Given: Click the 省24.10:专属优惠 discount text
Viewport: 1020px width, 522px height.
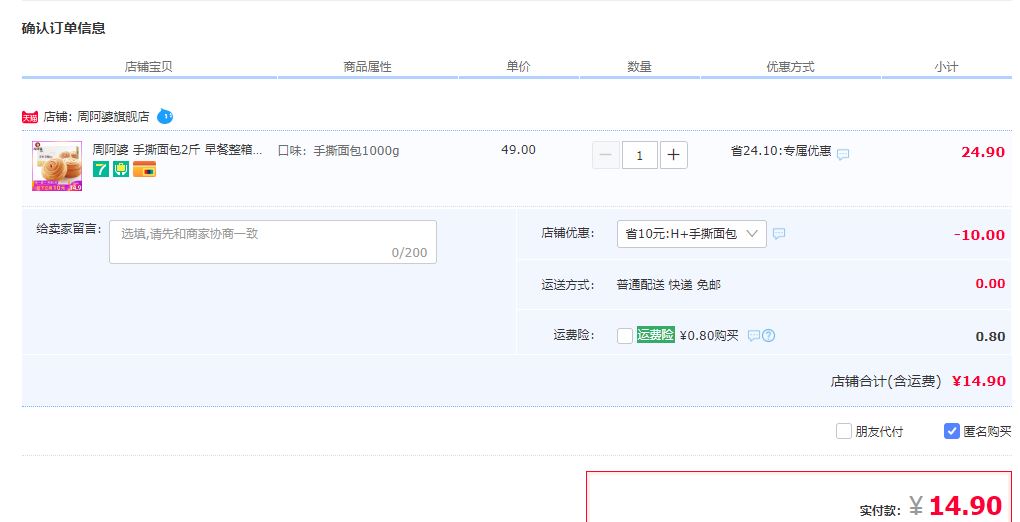Looking at the screenshot, I should point(781,151).
